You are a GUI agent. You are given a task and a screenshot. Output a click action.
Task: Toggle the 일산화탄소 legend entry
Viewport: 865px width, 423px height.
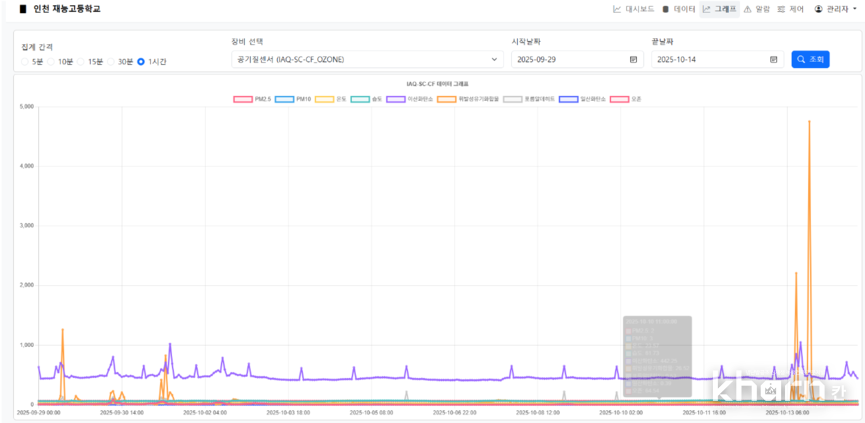coord(583,99)
